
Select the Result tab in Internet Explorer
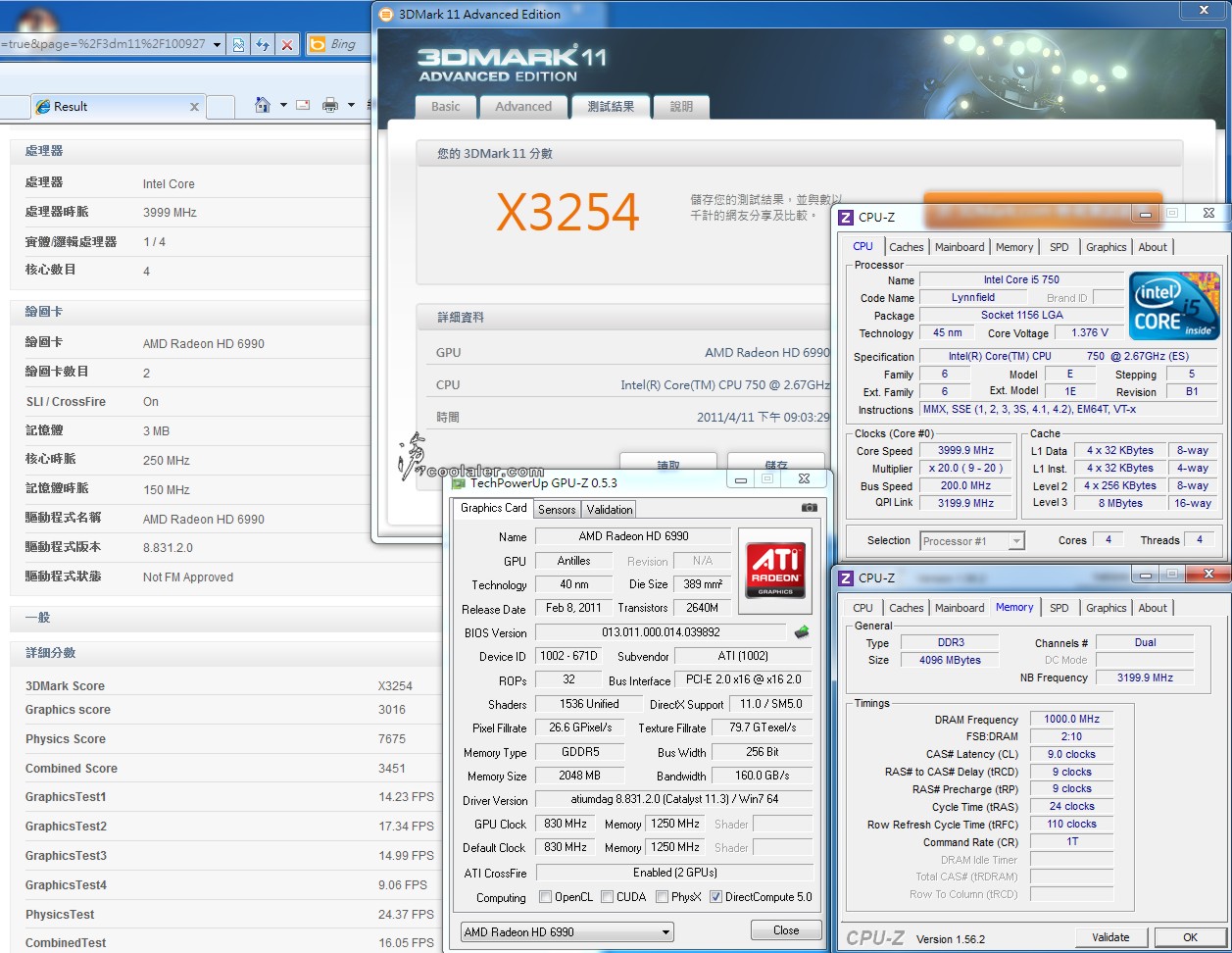(118, 107)
